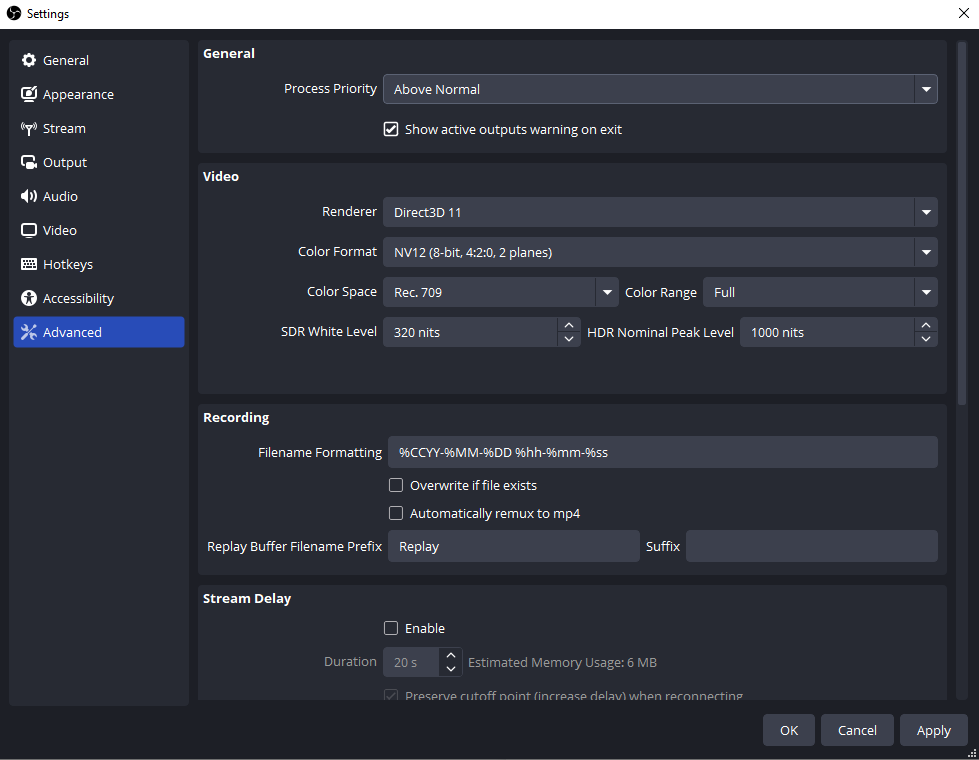
Task: Open the Stream settings section
Action: click(65, 128)
